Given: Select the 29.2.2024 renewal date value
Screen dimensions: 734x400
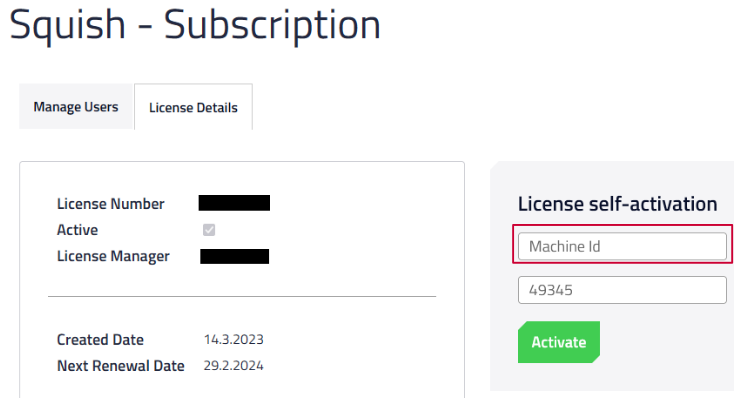Looking at the screenshot, I should coord(233,366).
